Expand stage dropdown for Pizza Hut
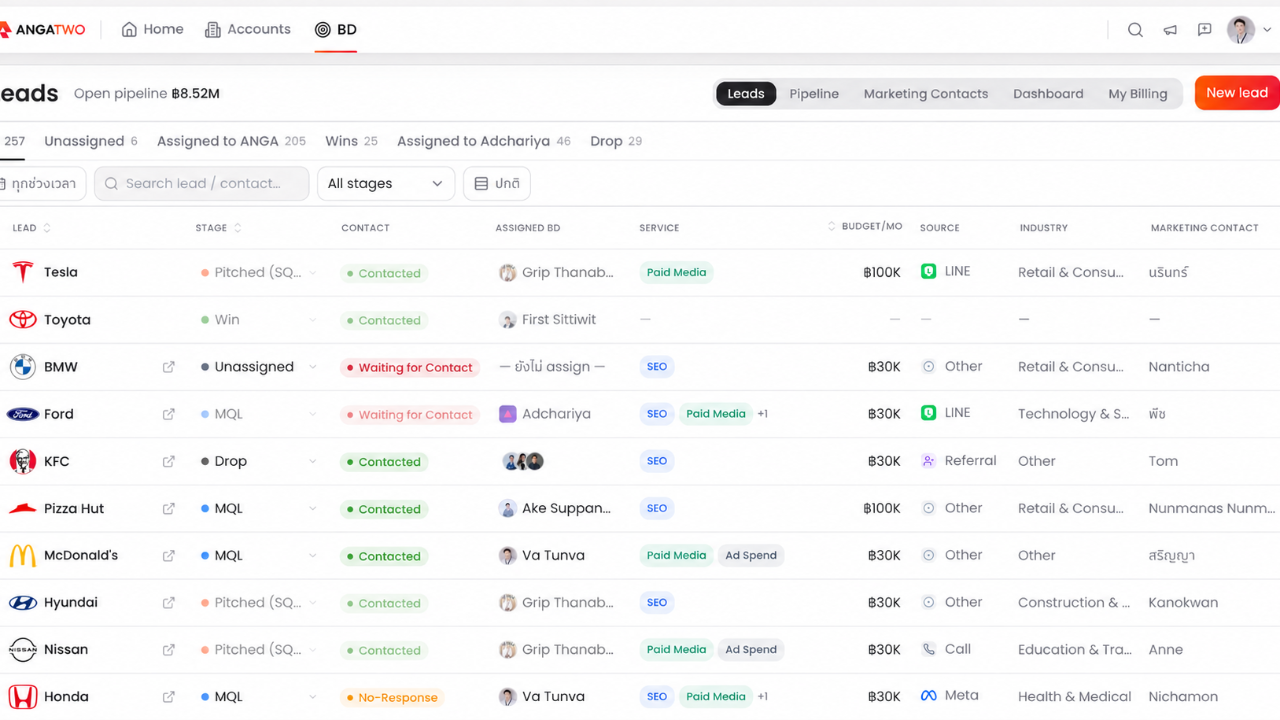The width and height of the screenshot is (1280, 720). click(312, 509)
